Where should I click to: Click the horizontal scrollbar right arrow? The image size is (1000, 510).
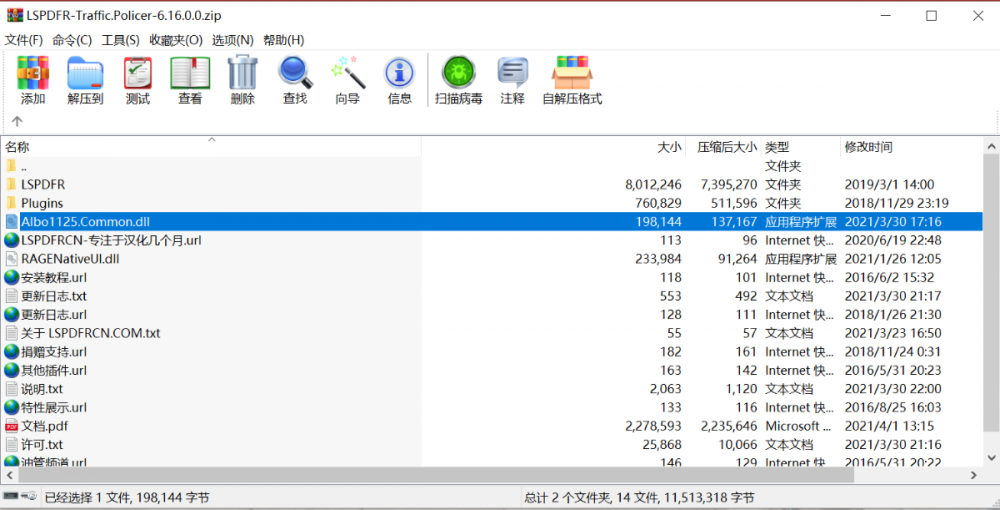[x=974, y=475]
